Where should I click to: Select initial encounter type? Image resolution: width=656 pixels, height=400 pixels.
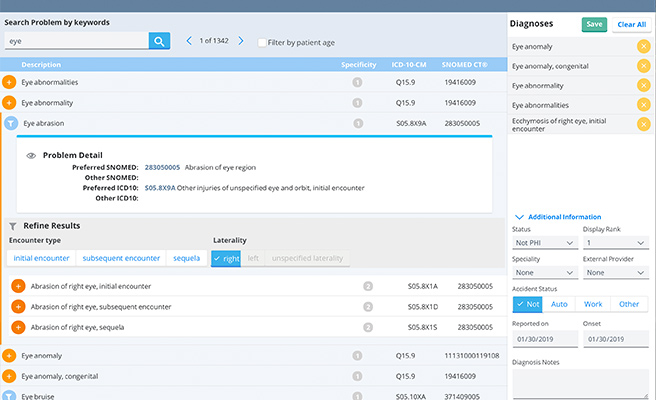[41, 258]
